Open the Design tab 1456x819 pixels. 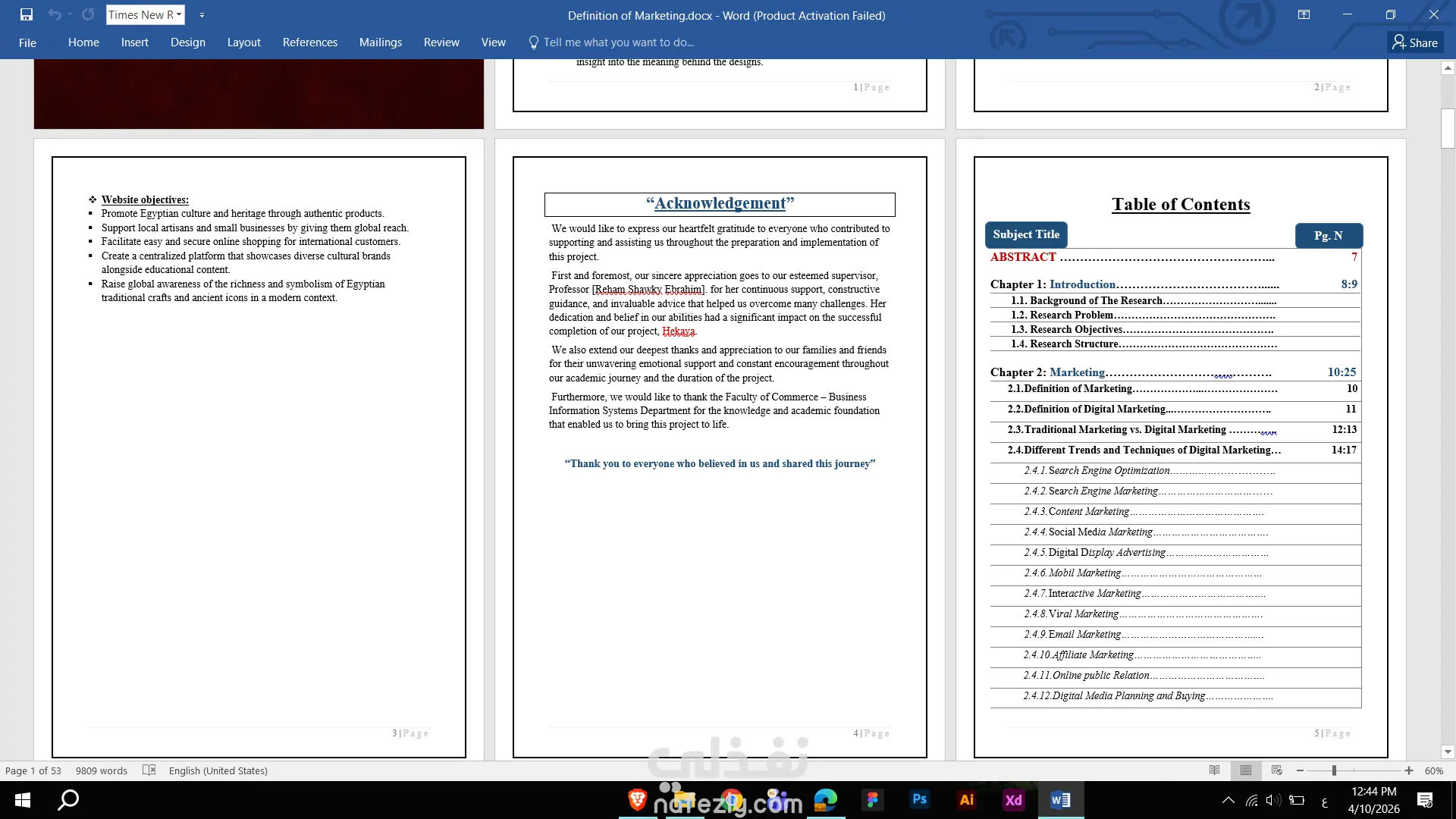point(188,42)
